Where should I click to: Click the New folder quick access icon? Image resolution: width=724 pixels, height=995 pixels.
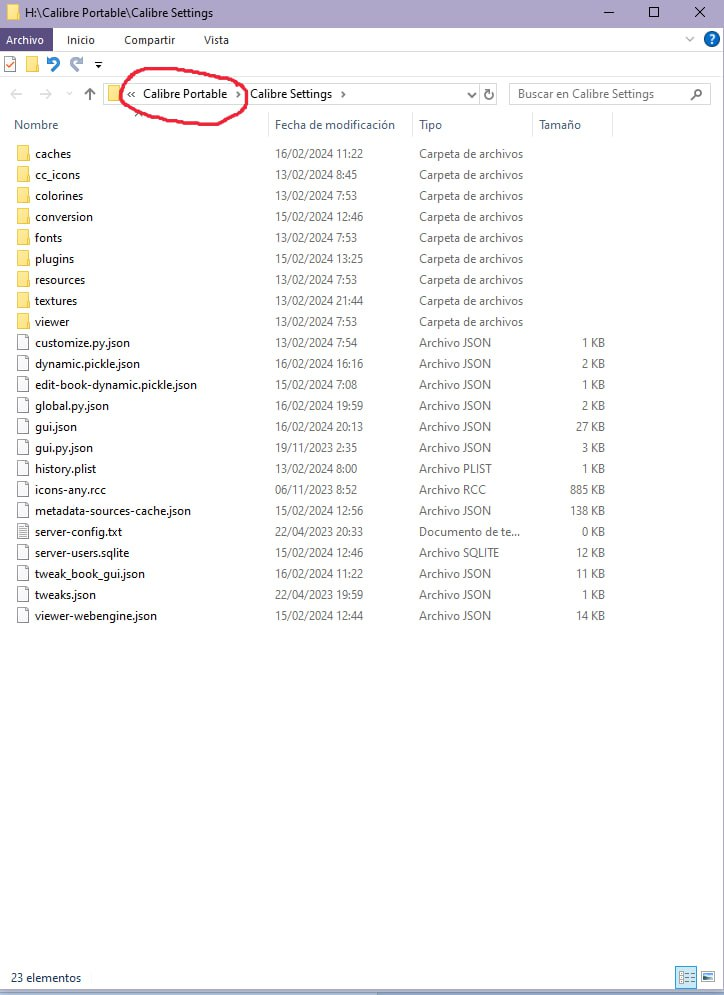32,64
